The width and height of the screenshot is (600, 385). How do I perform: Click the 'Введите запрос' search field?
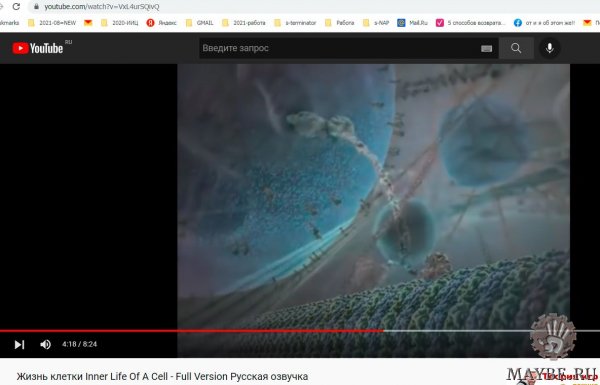point(339,48)
